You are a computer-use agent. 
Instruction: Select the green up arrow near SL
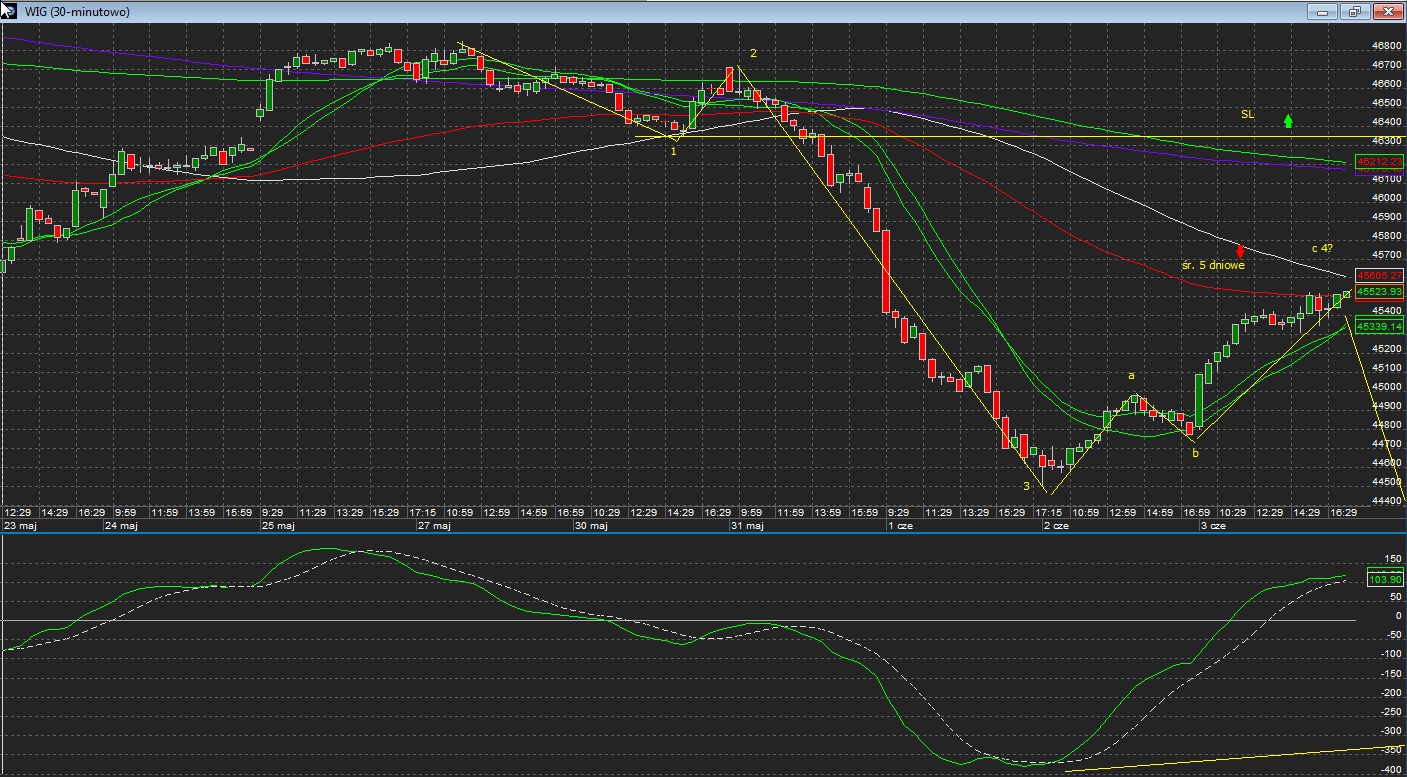[1288, 121]
